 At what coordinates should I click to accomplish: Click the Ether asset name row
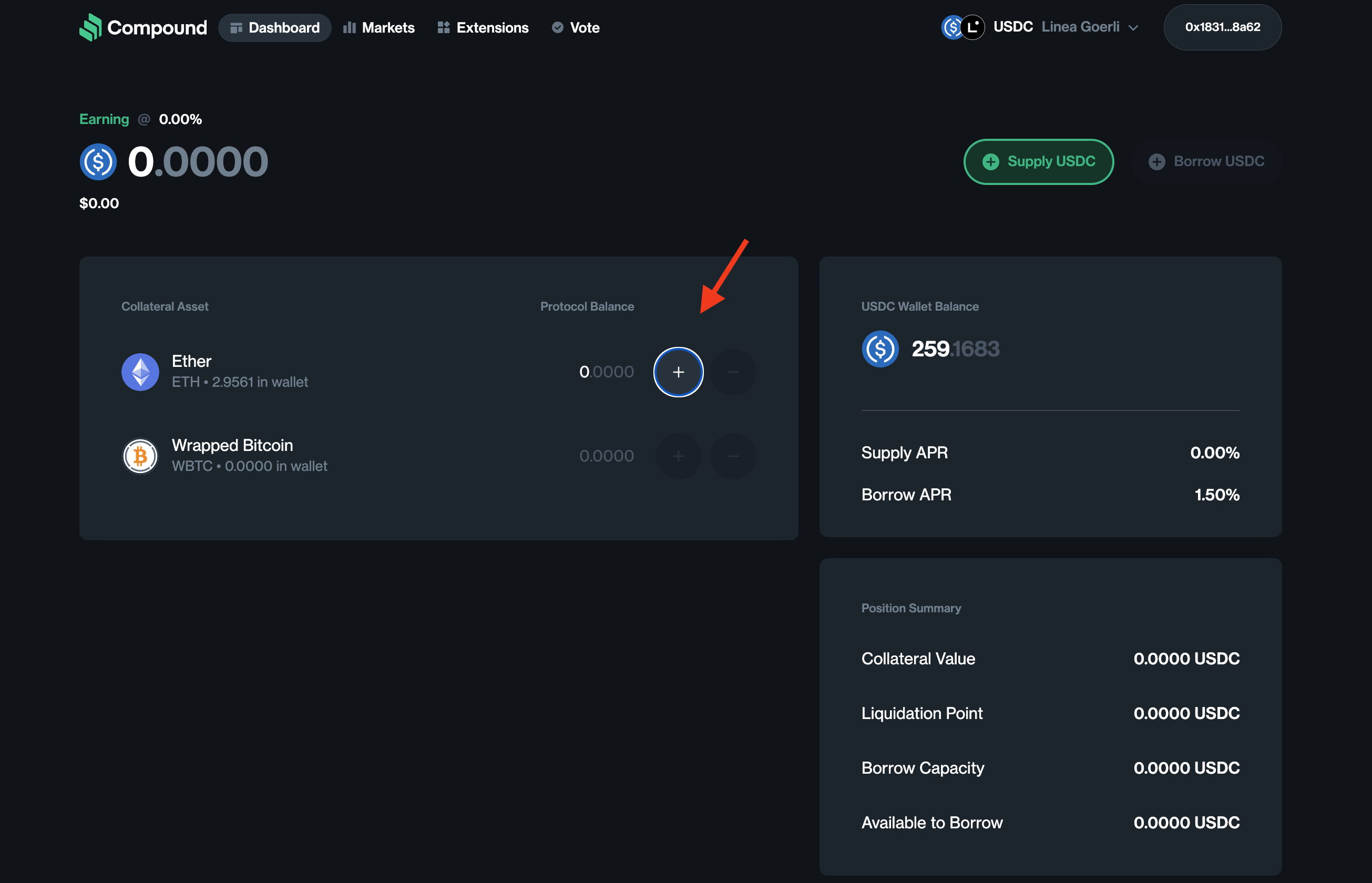click(x=191, y=361)
